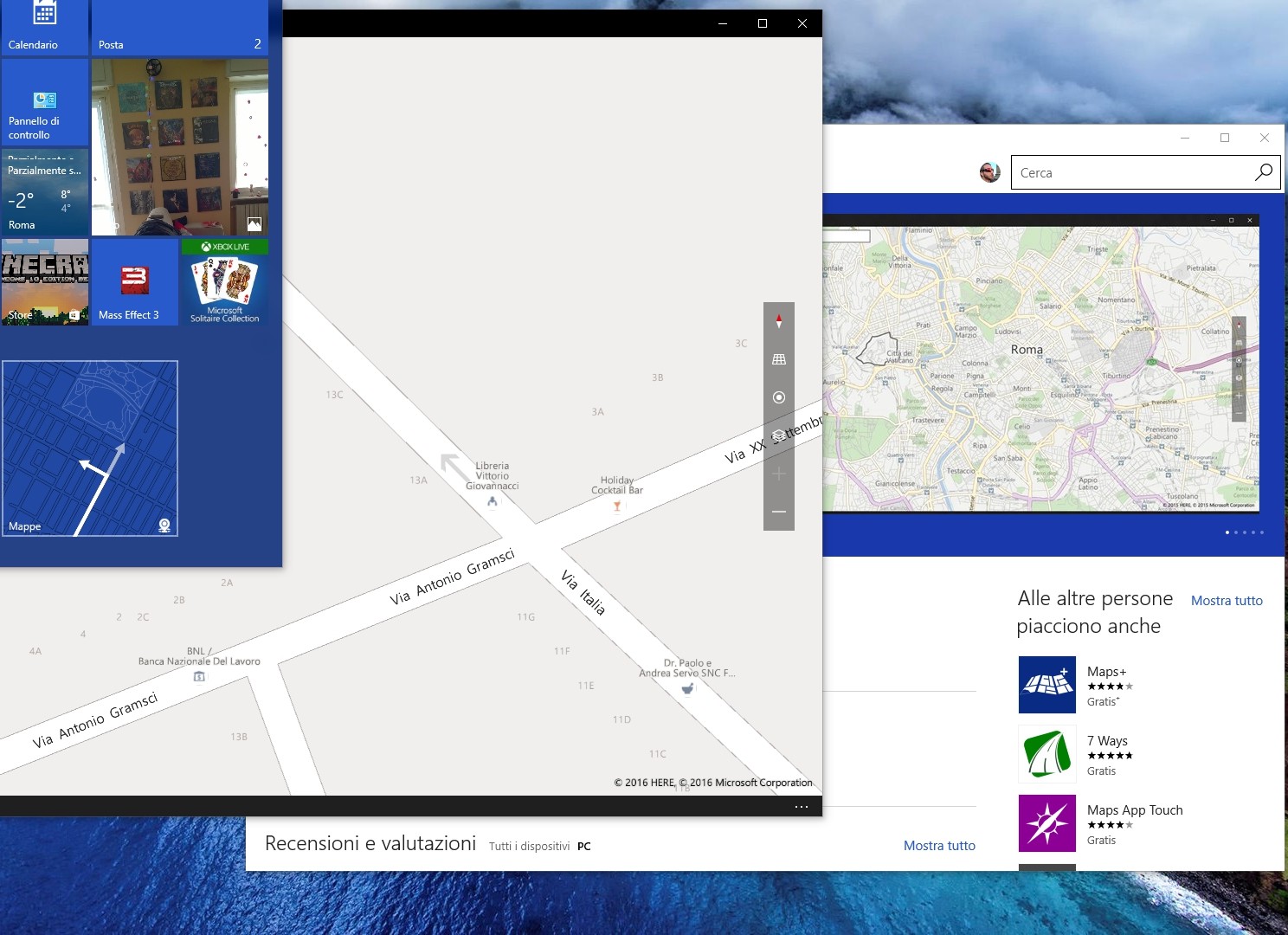Open the three-dot more menu in Maps
The height and width of the screenshot is (935, 1288).
coord(802,807)
